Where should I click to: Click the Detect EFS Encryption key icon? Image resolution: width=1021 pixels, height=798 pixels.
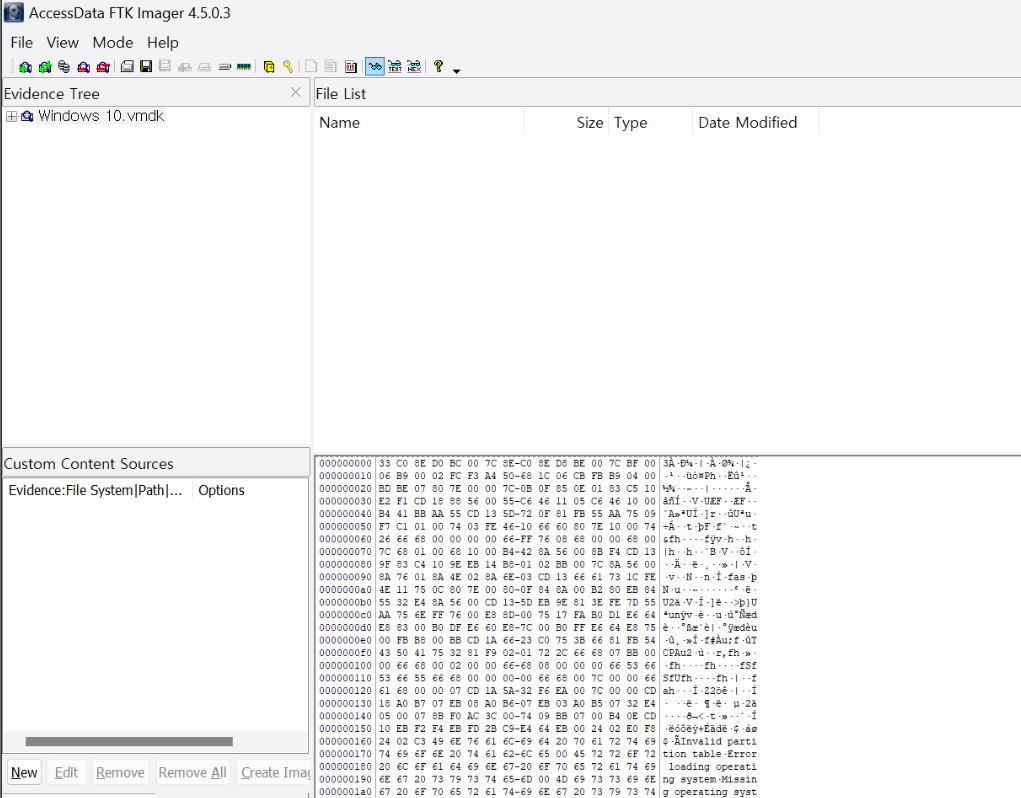pyautogui.click(x=288, y=66)
